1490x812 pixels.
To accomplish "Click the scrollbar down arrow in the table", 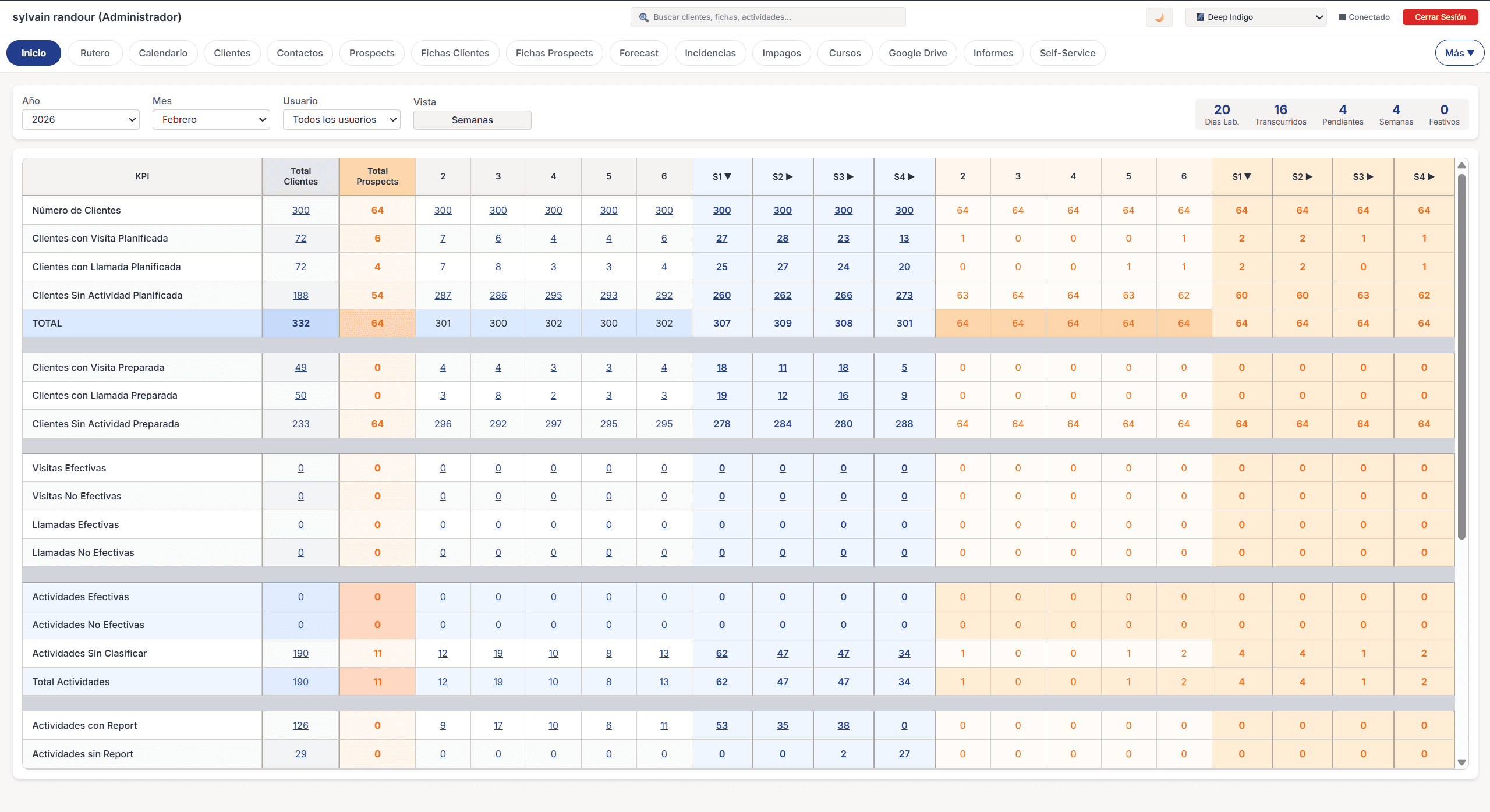I will [1461, 763].
